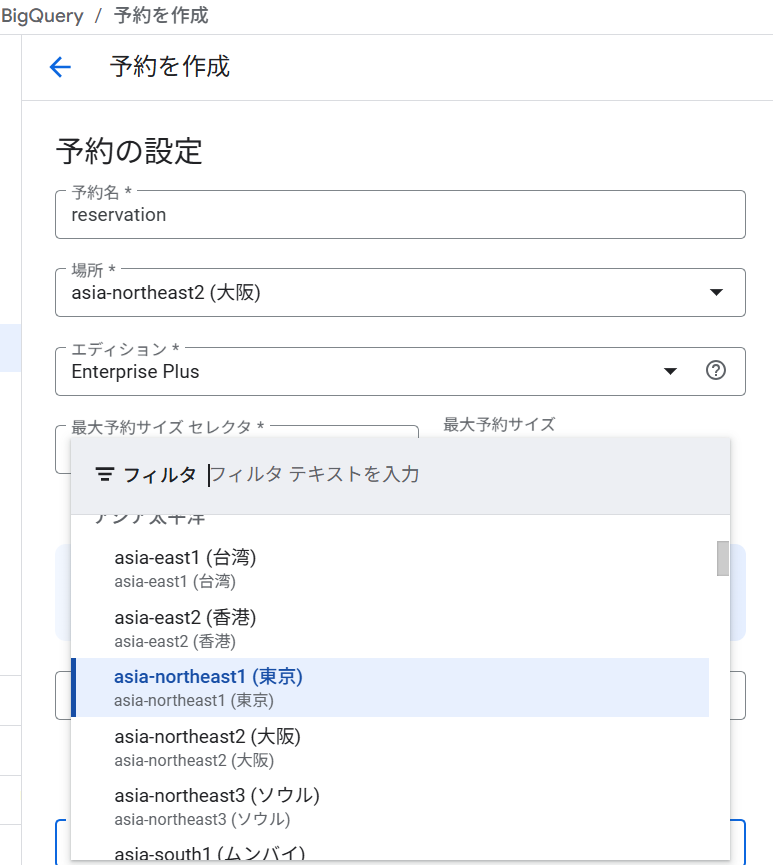The width and height of the screenshot is (773, 865).
Task: Expand the エディション dropdown arrow
Action: coord(670,371)
